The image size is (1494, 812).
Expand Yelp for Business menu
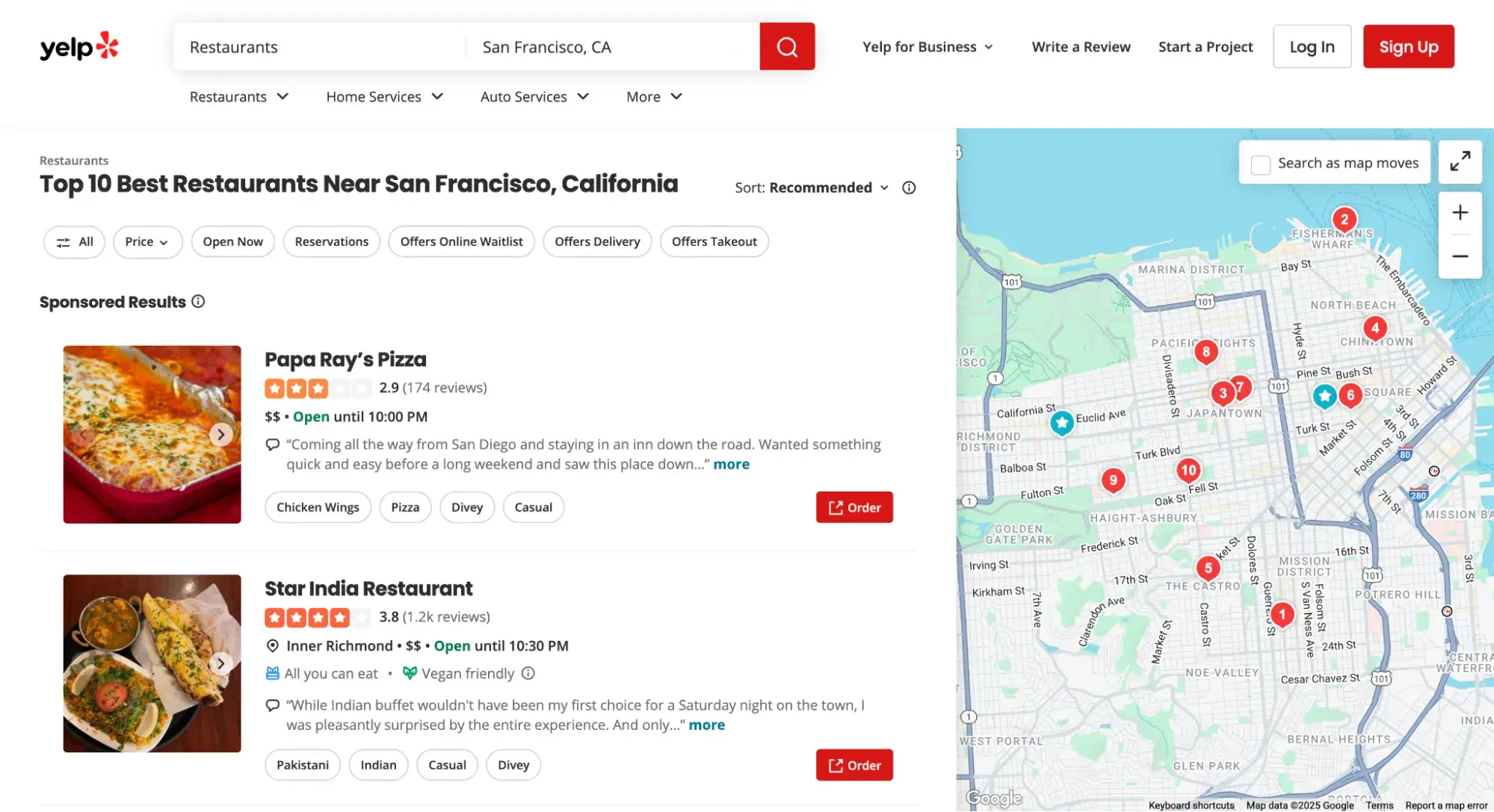pyautogui.click(x=927, y=47)
